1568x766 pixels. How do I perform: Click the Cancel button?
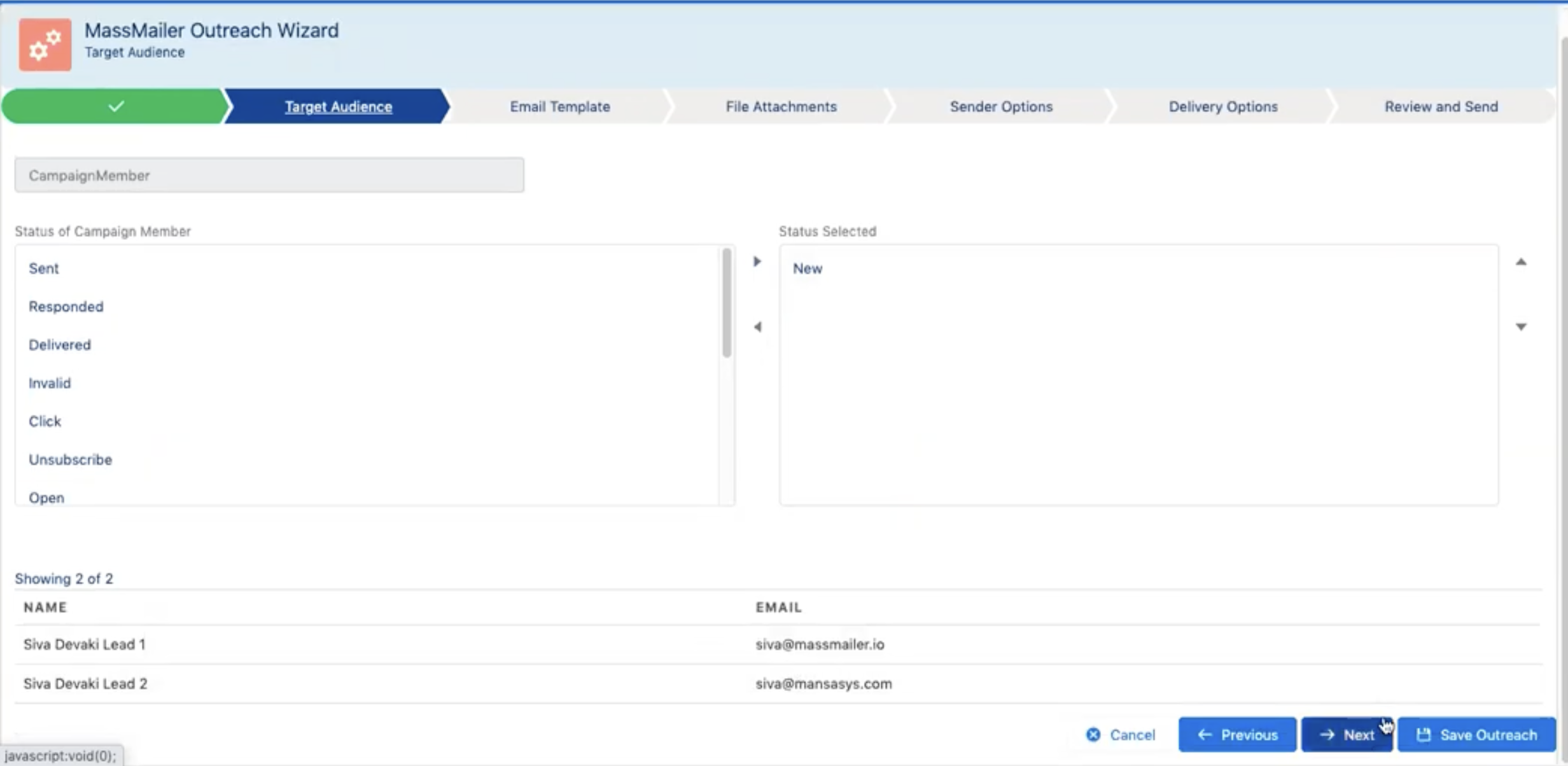[x=1120, y=735]
